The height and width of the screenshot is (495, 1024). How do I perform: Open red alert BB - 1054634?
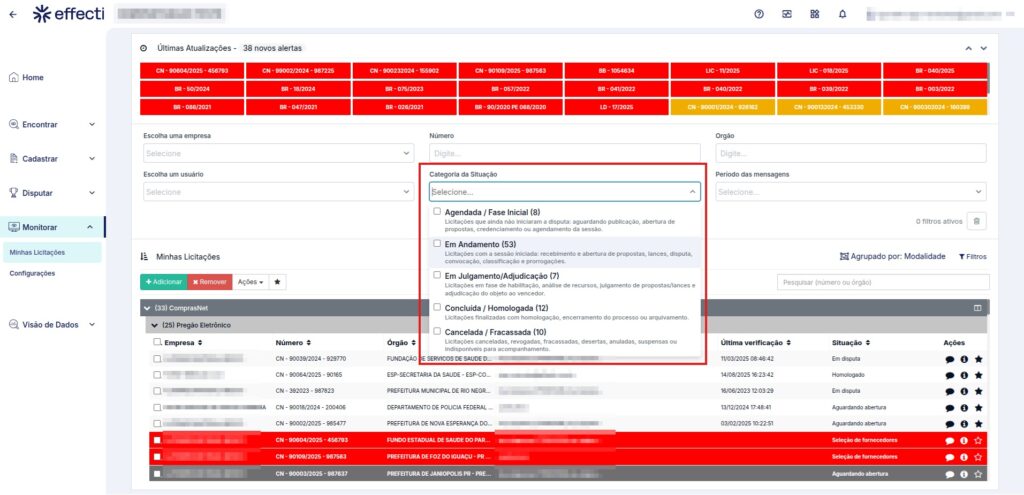pyautogui.click(x=616, y=71)
